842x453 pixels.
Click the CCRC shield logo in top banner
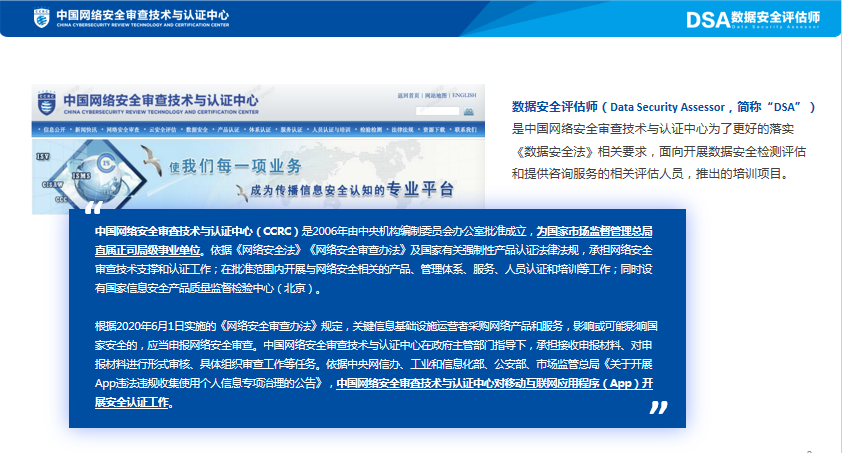click(x=41, y=18)
